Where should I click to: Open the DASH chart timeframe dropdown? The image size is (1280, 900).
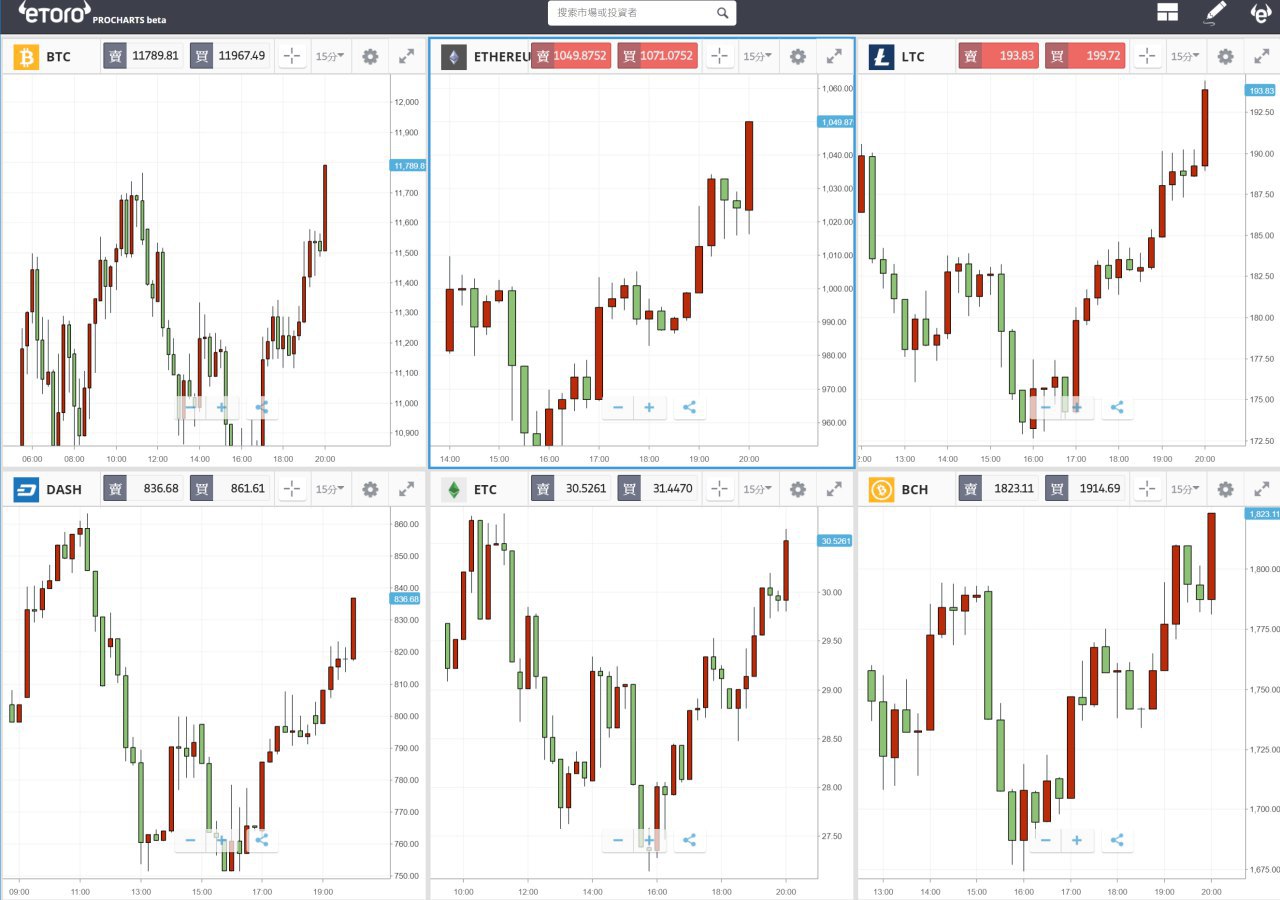(330, 490)
